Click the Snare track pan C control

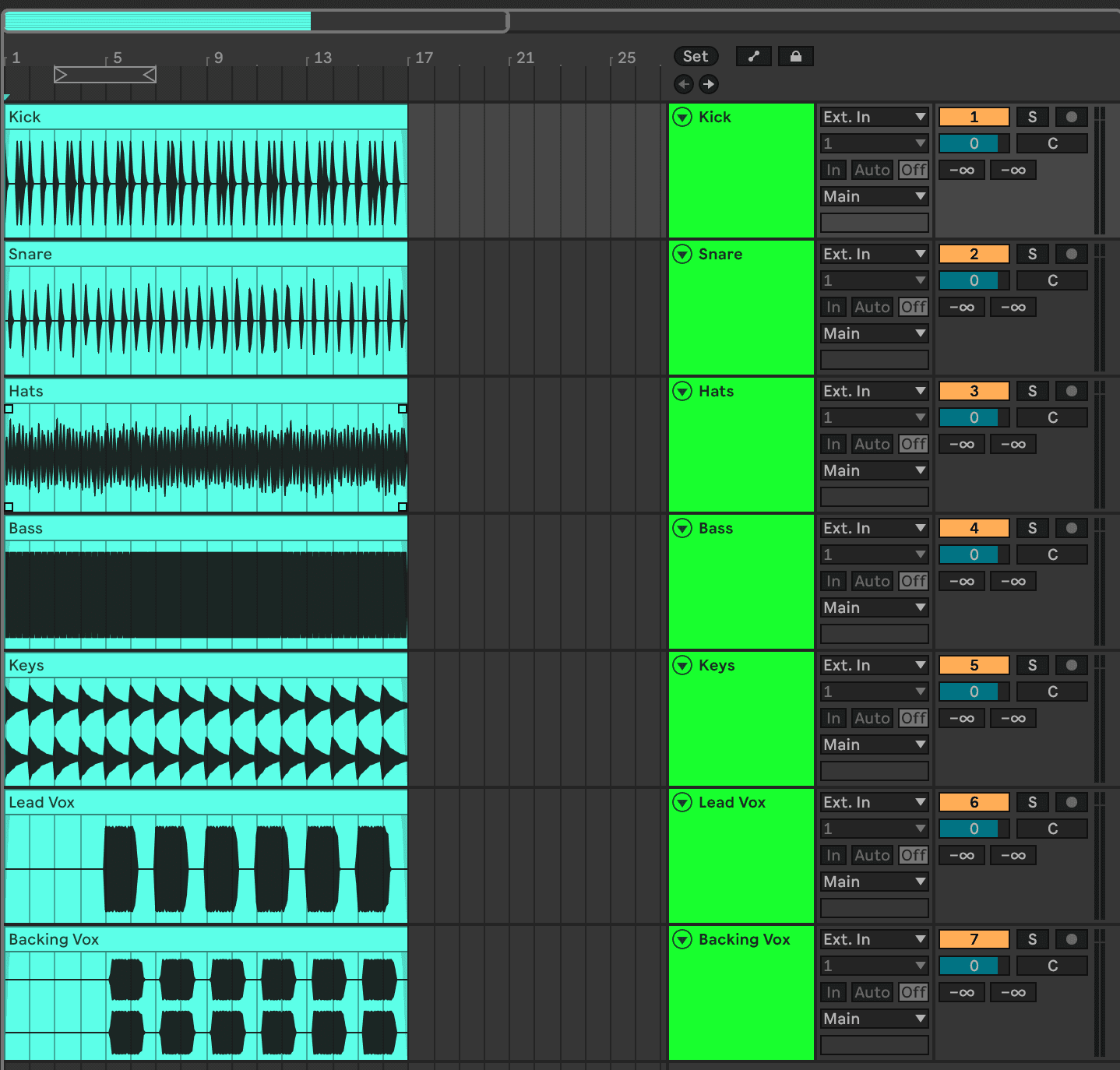pyautogui.click(x=1052, y=280)
